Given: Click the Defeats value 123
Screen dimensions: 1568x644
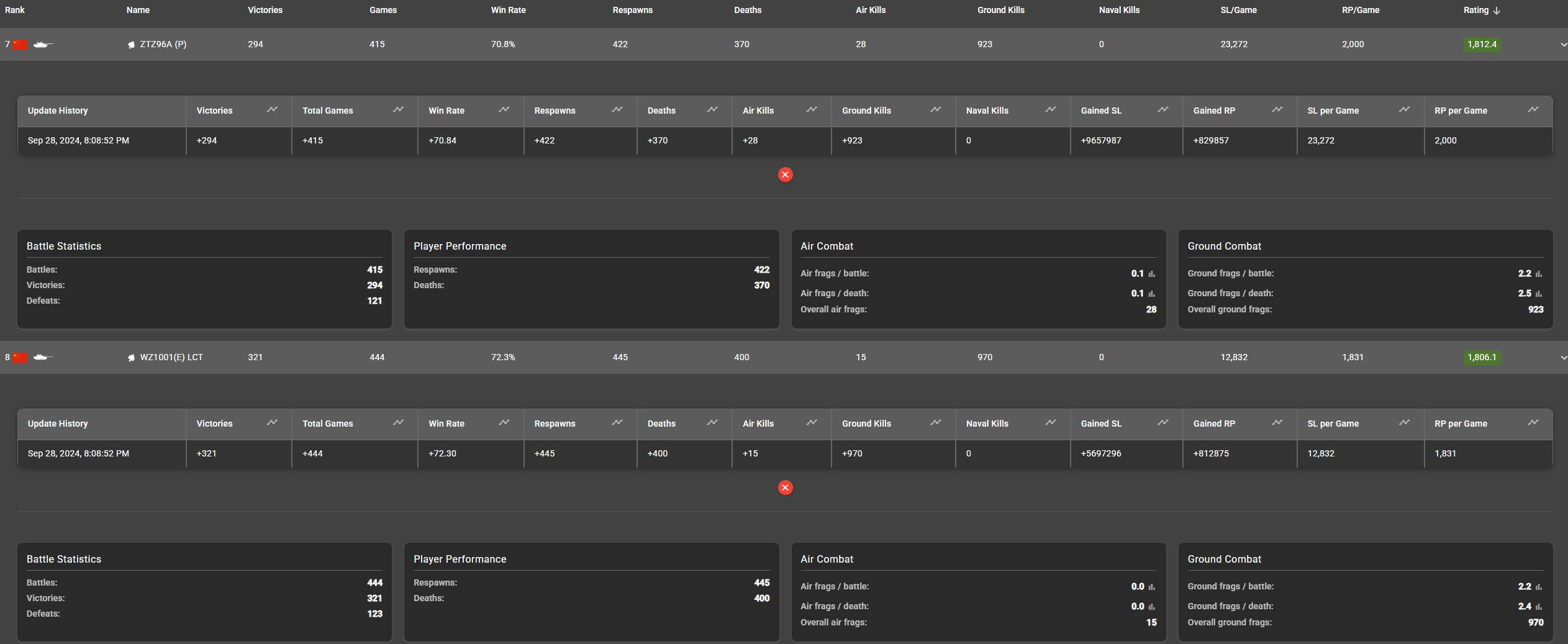Looking at the screenshot, I should click(x=374, y=614).
